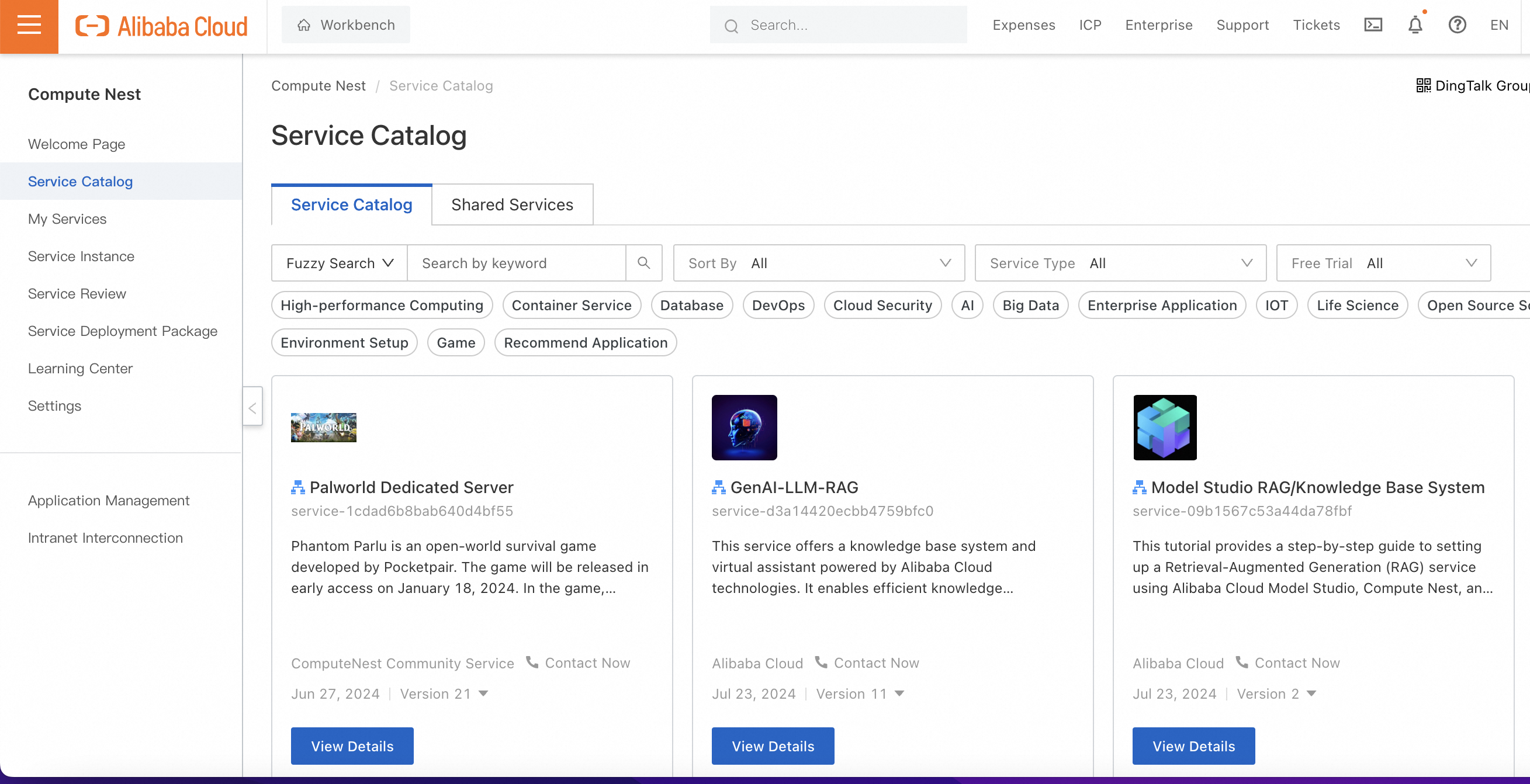Filter by Database tag
The width and height of the screenshot is (1530, 784).
[691, 305]
